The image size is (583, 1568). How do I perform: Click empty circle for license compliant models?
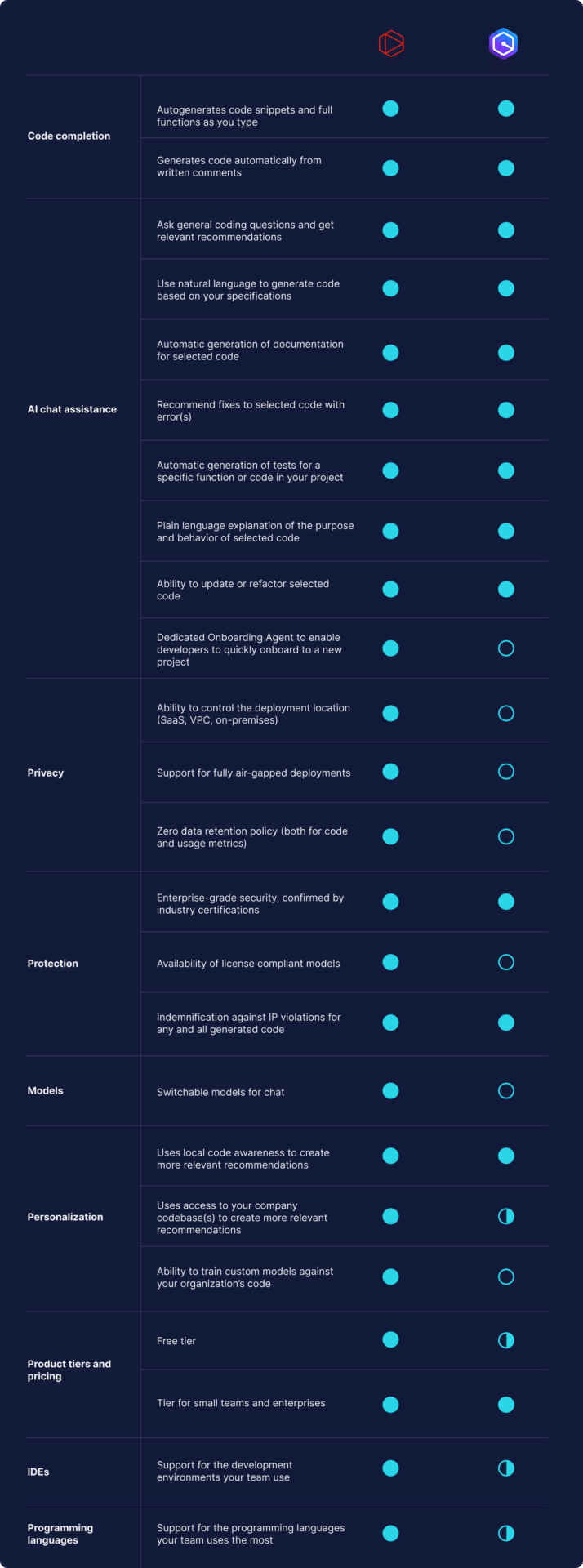pyautogui.click(x=506, y=963)
